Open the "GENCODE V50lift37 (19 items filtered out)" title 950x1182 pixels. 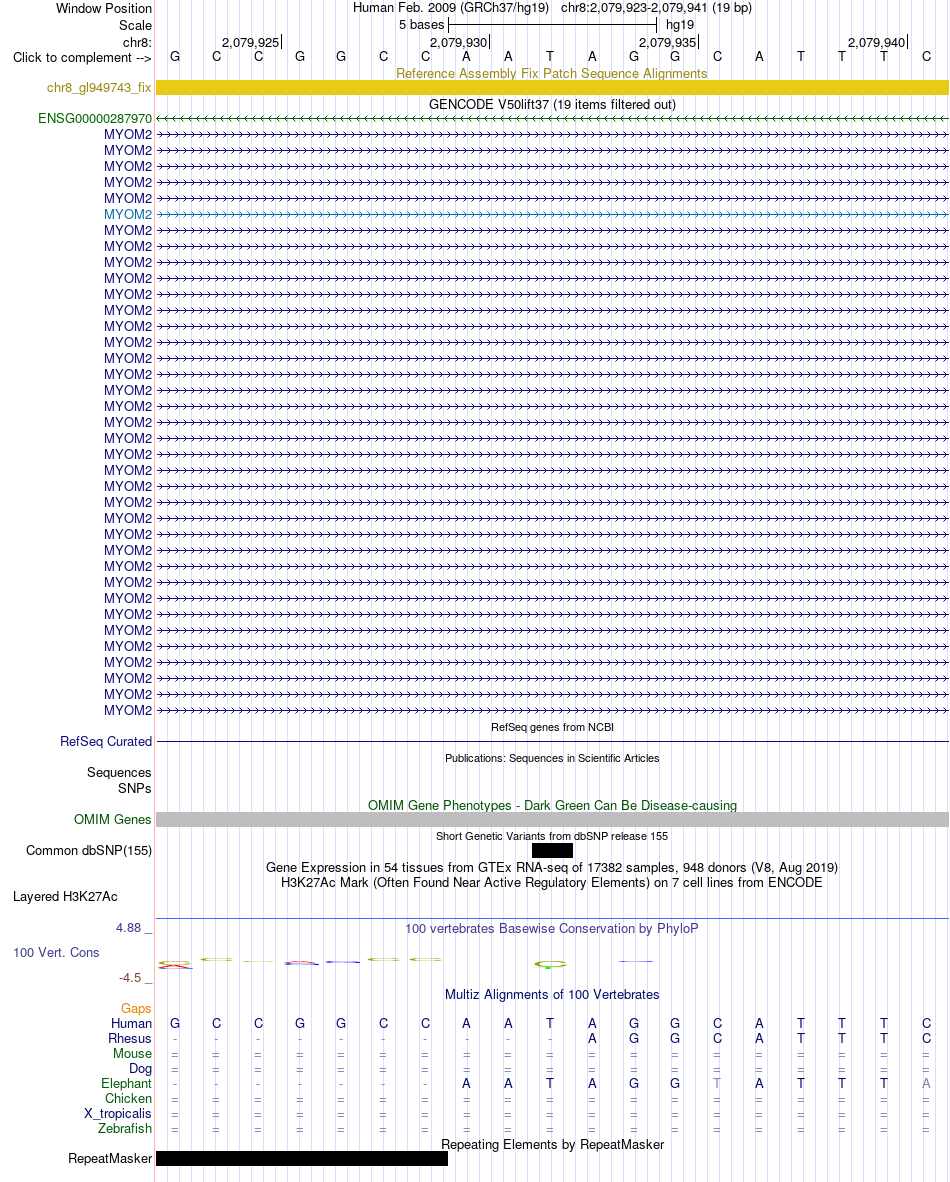pos(552,104)
